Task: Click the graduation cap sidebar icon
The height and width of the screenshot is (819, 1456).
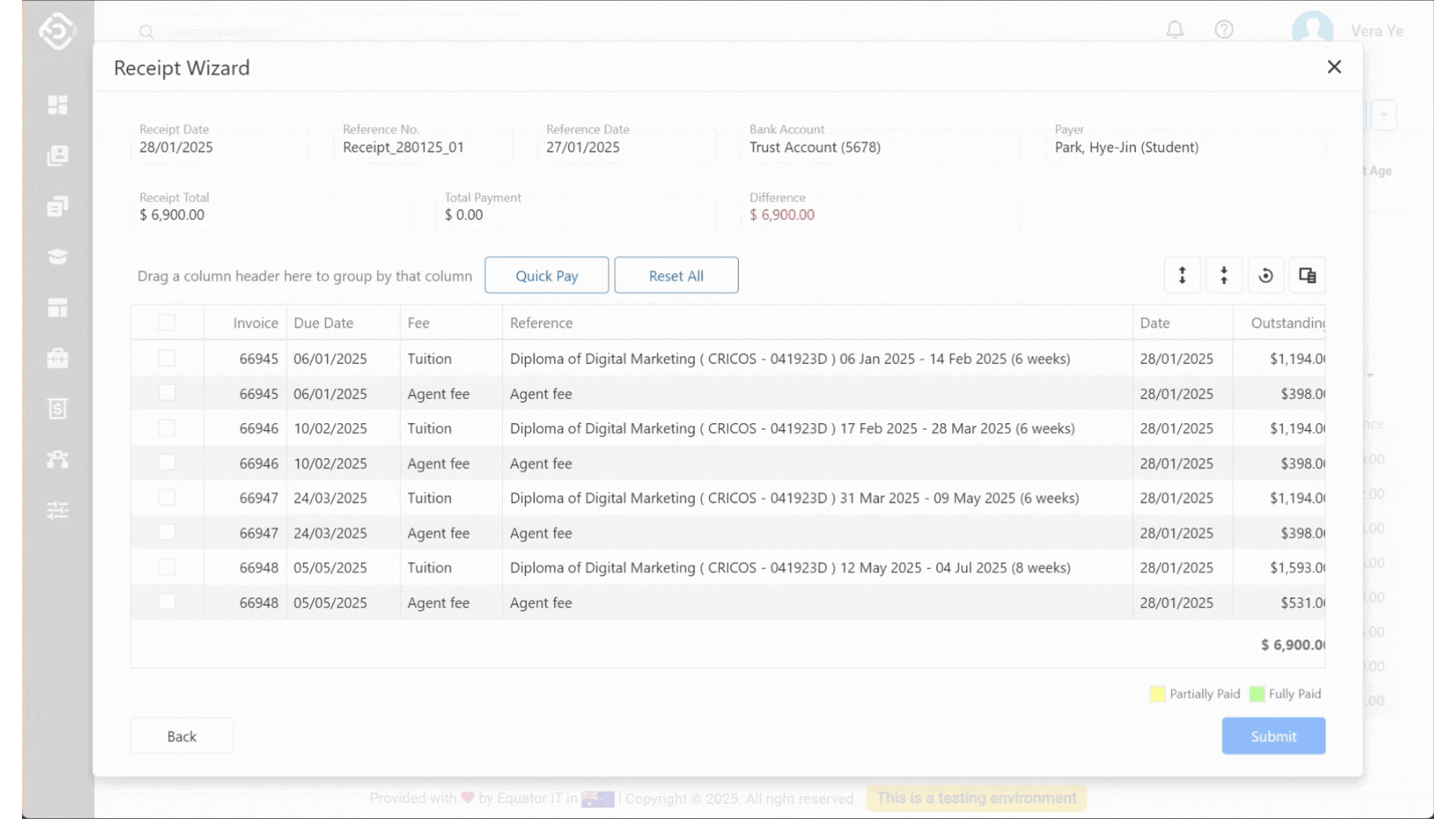Action: pyautogui.click(x=58, y=256)
